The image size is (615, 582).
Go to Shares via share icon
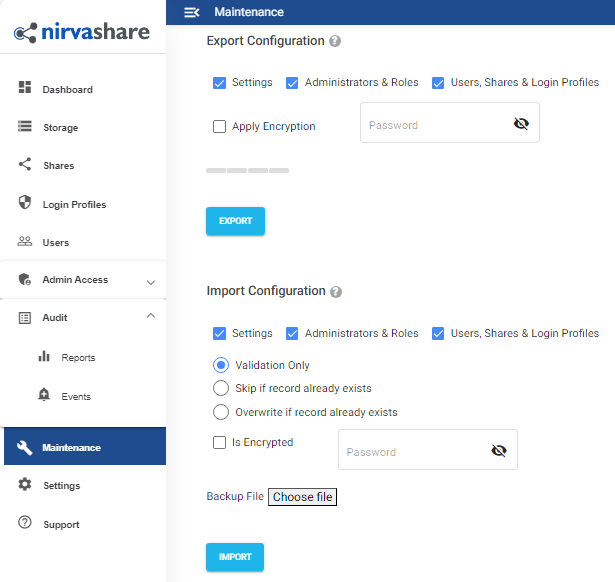coord(25,165)
